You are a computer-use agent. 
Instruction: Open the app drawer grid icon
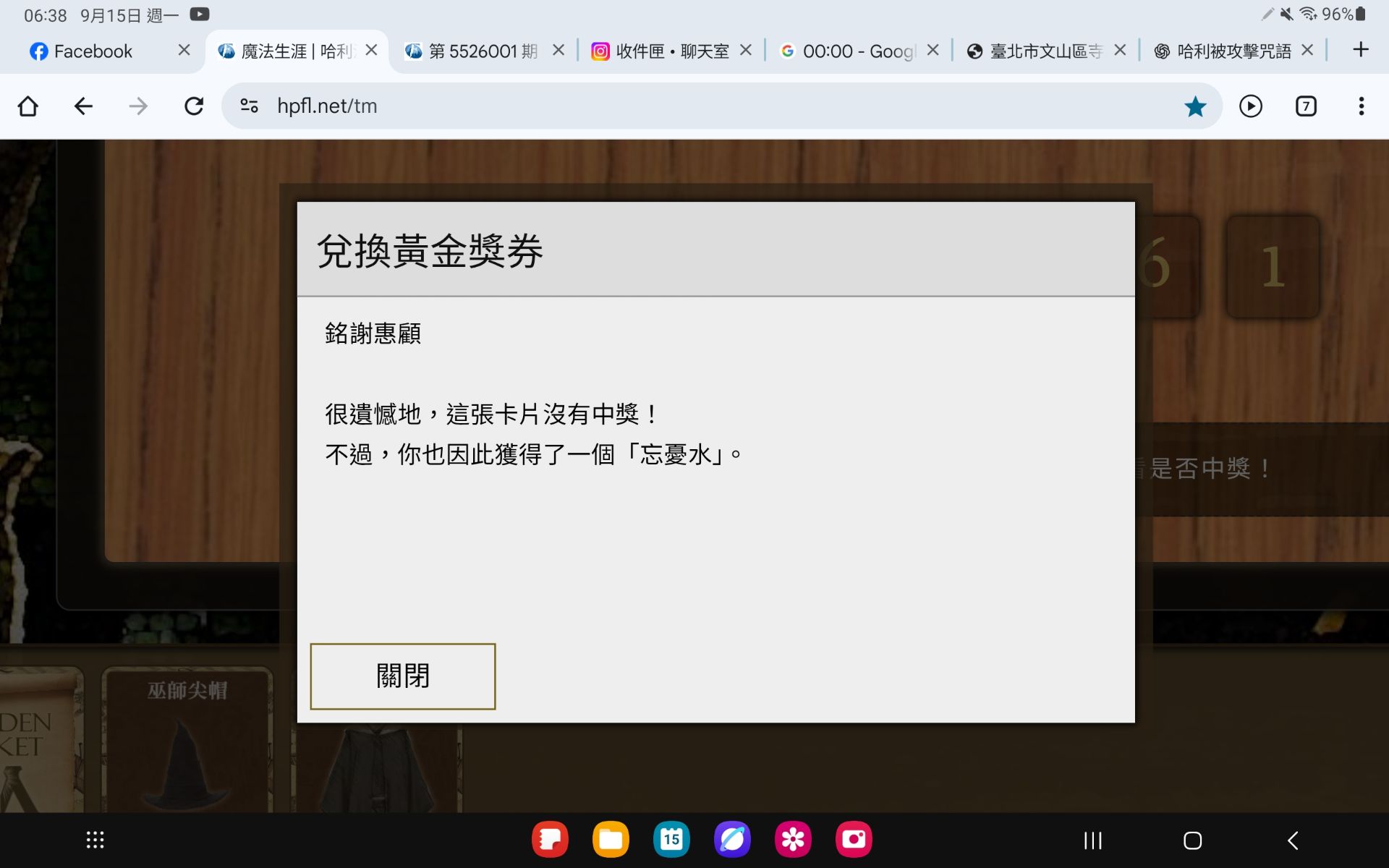coord(95,840)
